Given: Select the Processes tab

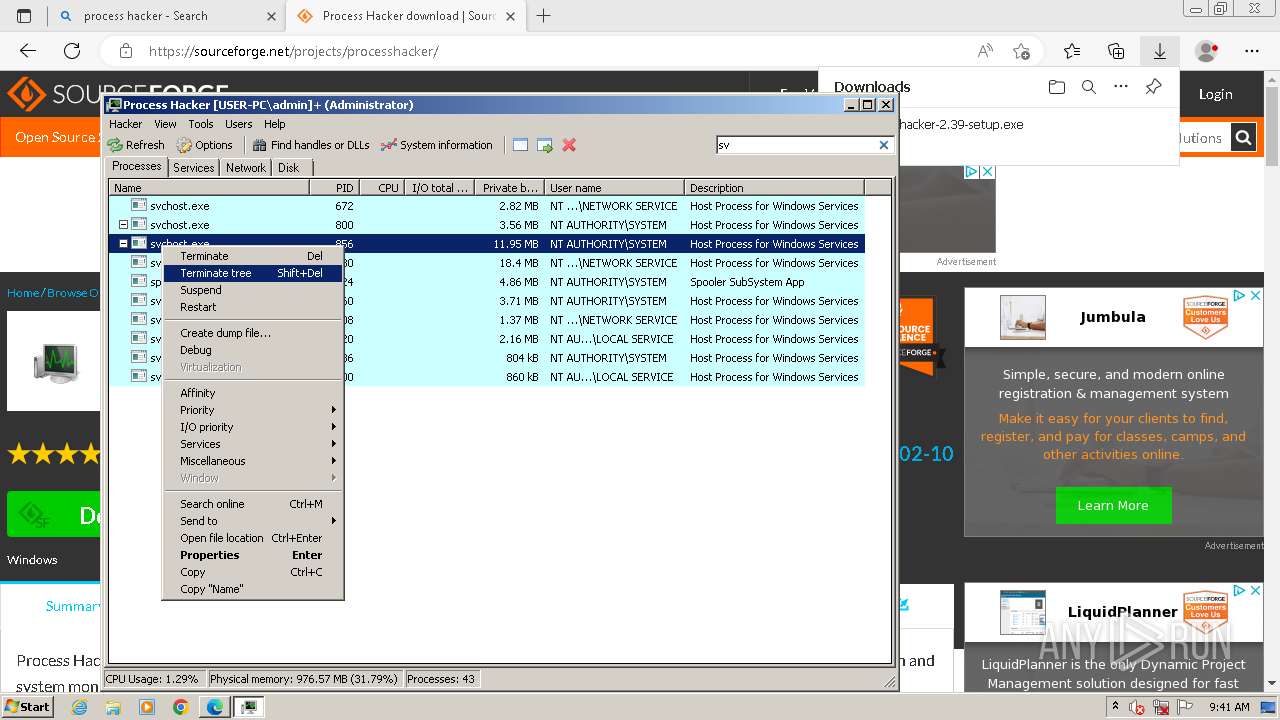Looking at the screenshot, I should tap(137, 166).
